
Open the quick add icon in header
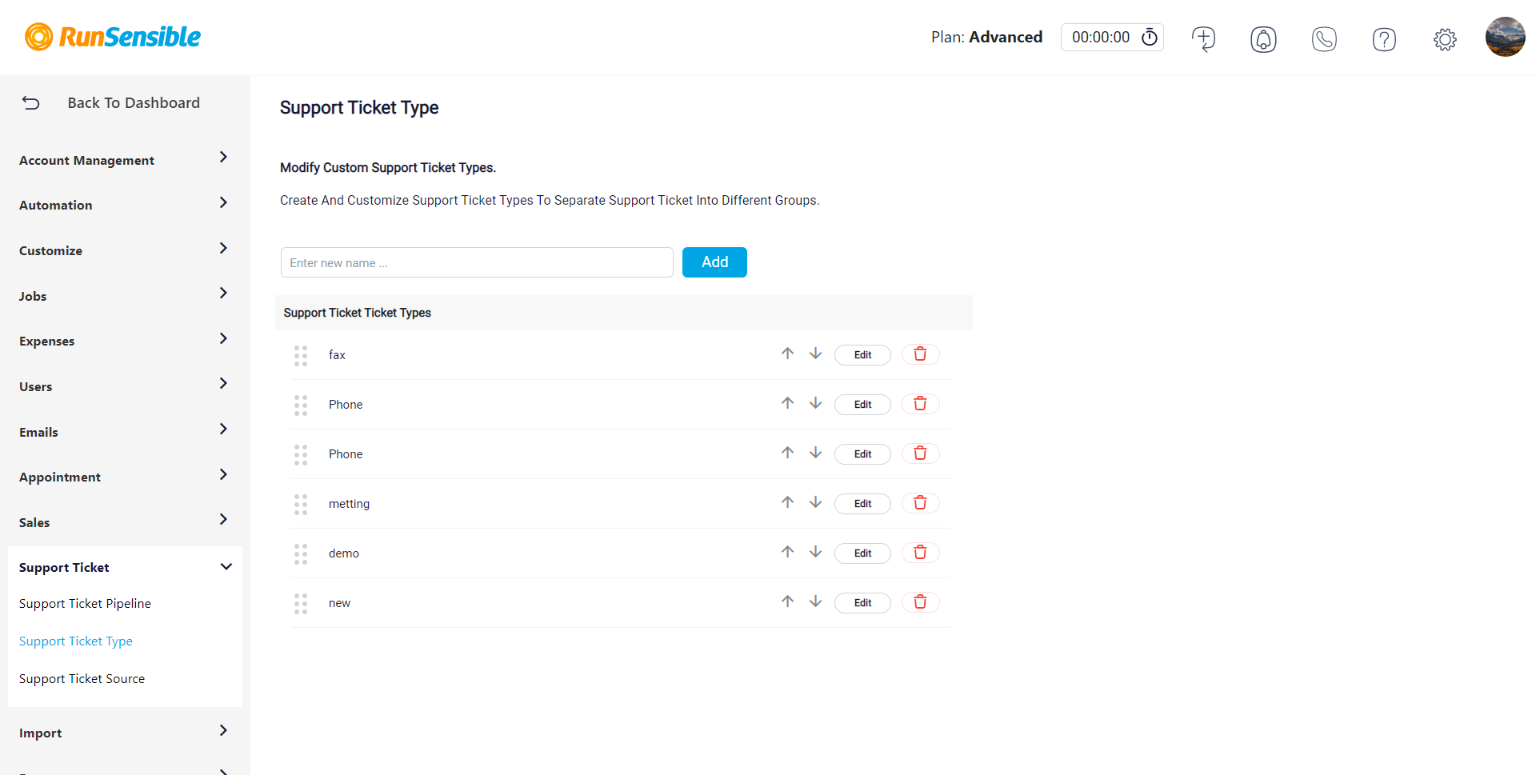1204,39
